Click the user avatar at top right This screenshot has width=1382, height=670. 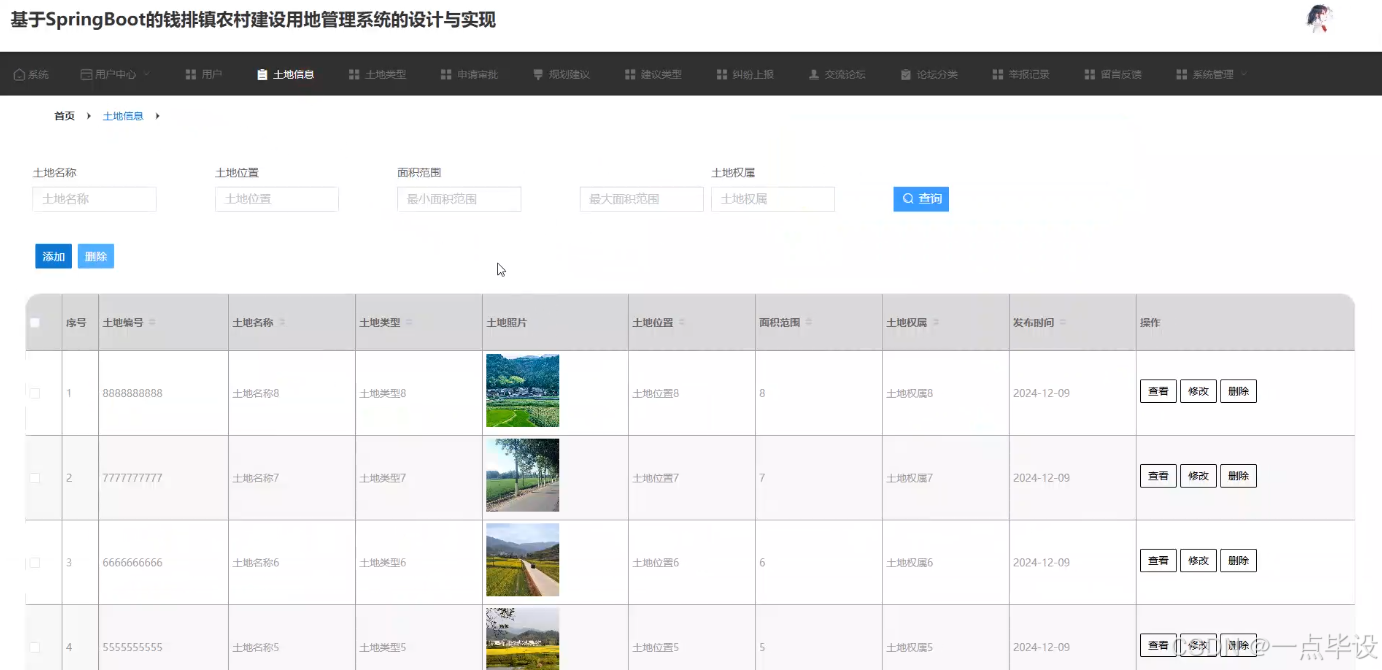click(1320, 19)
